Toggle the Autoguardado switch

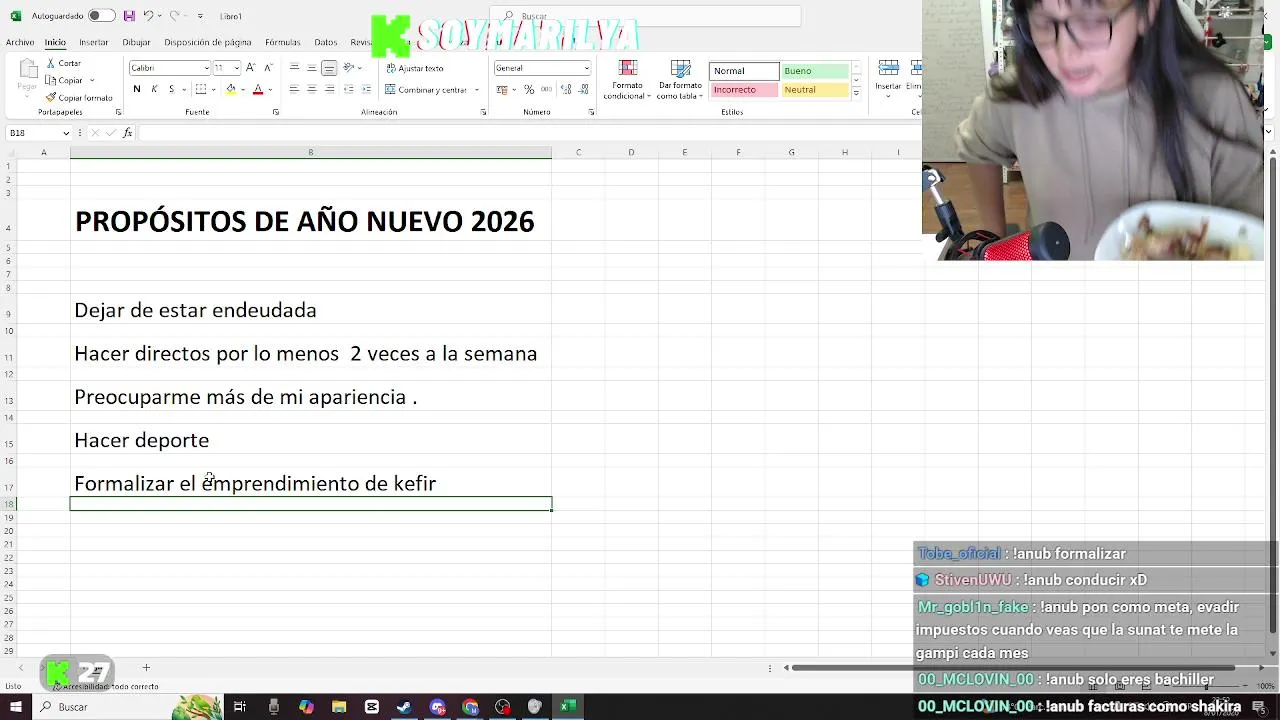point(101,16)
